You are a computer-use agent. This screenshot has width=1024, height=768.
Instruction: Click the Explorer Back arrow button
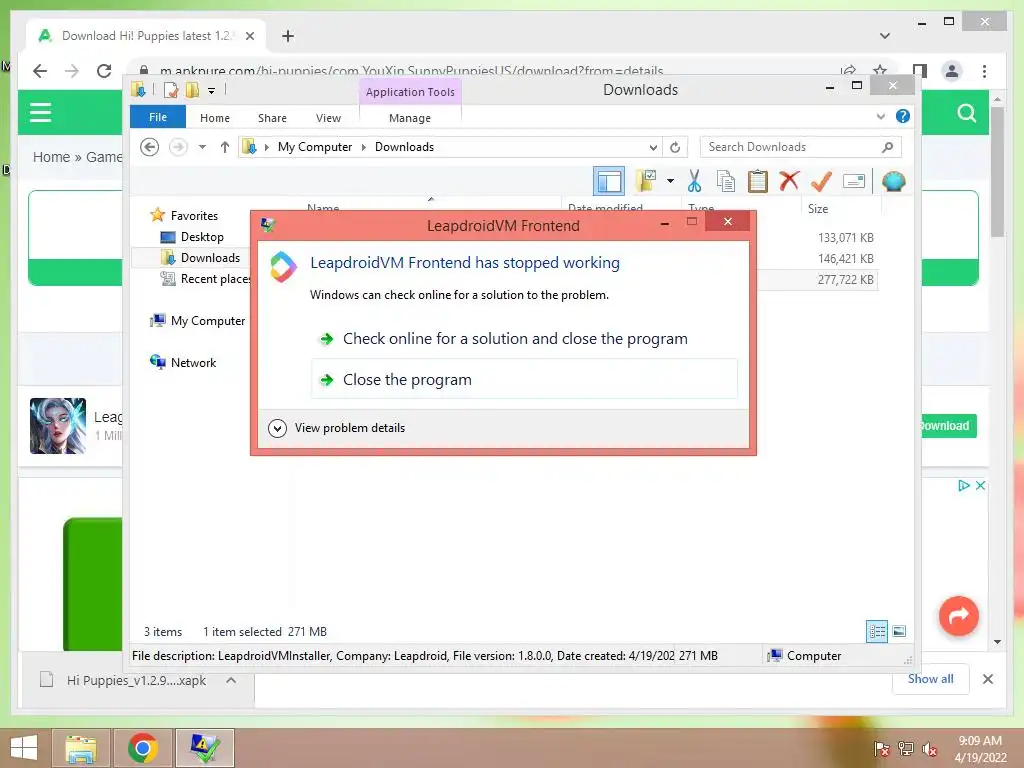click(150, 147)
